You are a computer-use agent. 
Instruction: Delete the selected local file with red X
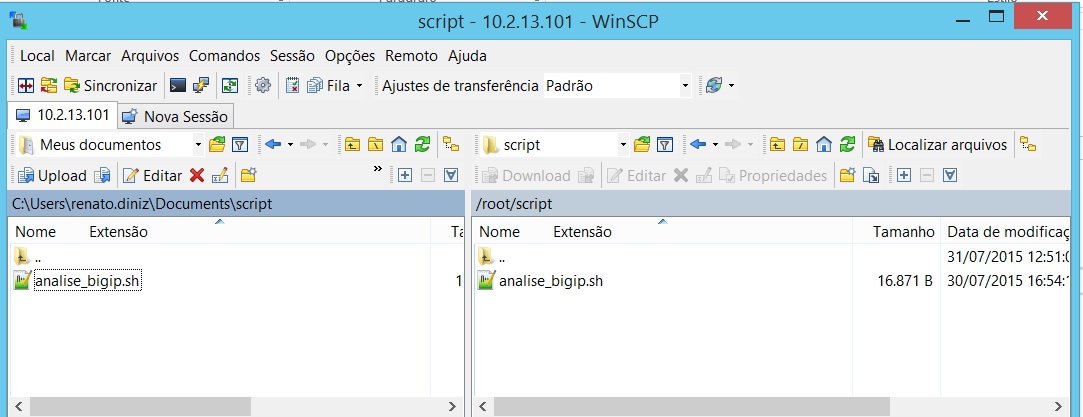click(x=197, y=176)
